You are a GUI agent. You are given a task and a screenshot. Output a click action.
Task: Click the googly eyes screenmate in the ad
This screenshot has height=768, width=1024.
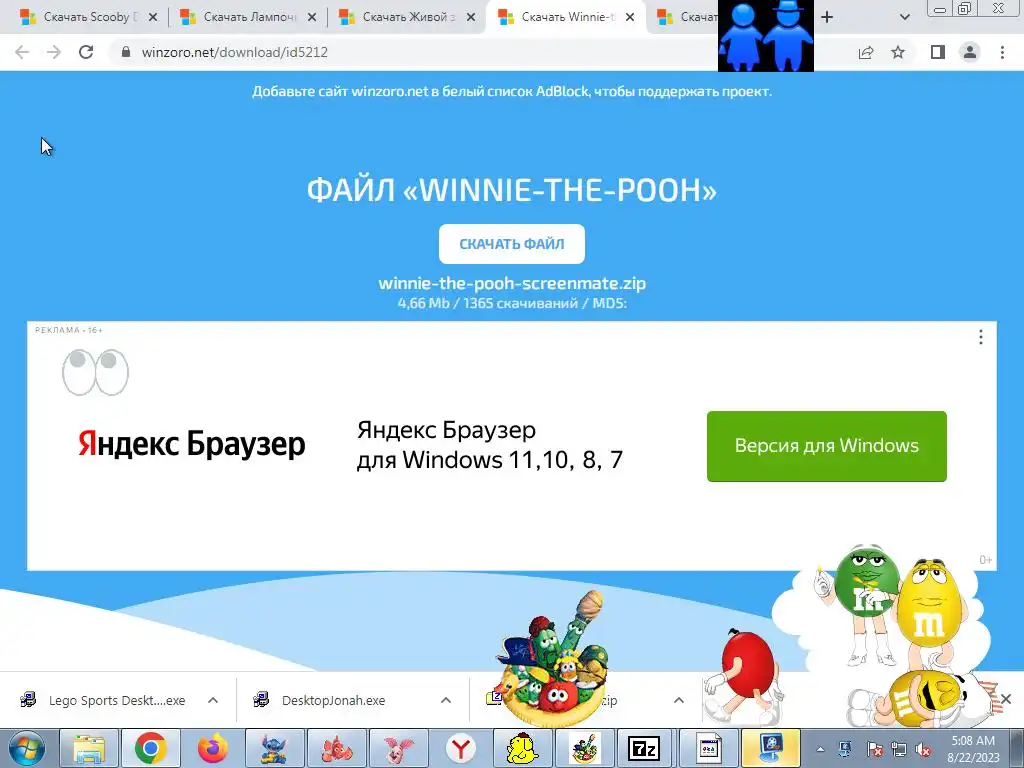pos(95,372)
